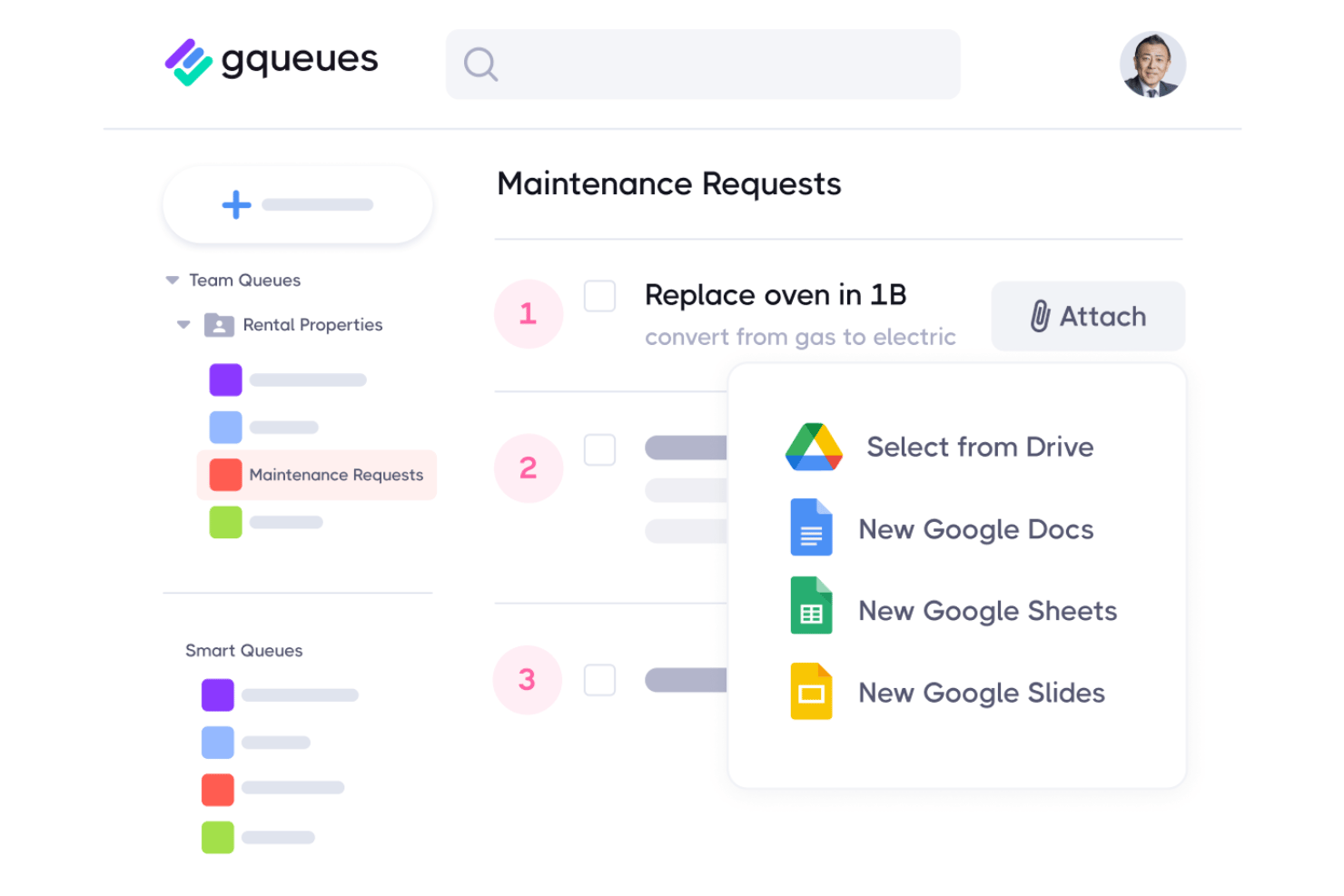Image resolution: width=1344 pixels, height=896 pixels.
Task: Click the Rental Properties folder icon
Action: [x=219, y=324]
